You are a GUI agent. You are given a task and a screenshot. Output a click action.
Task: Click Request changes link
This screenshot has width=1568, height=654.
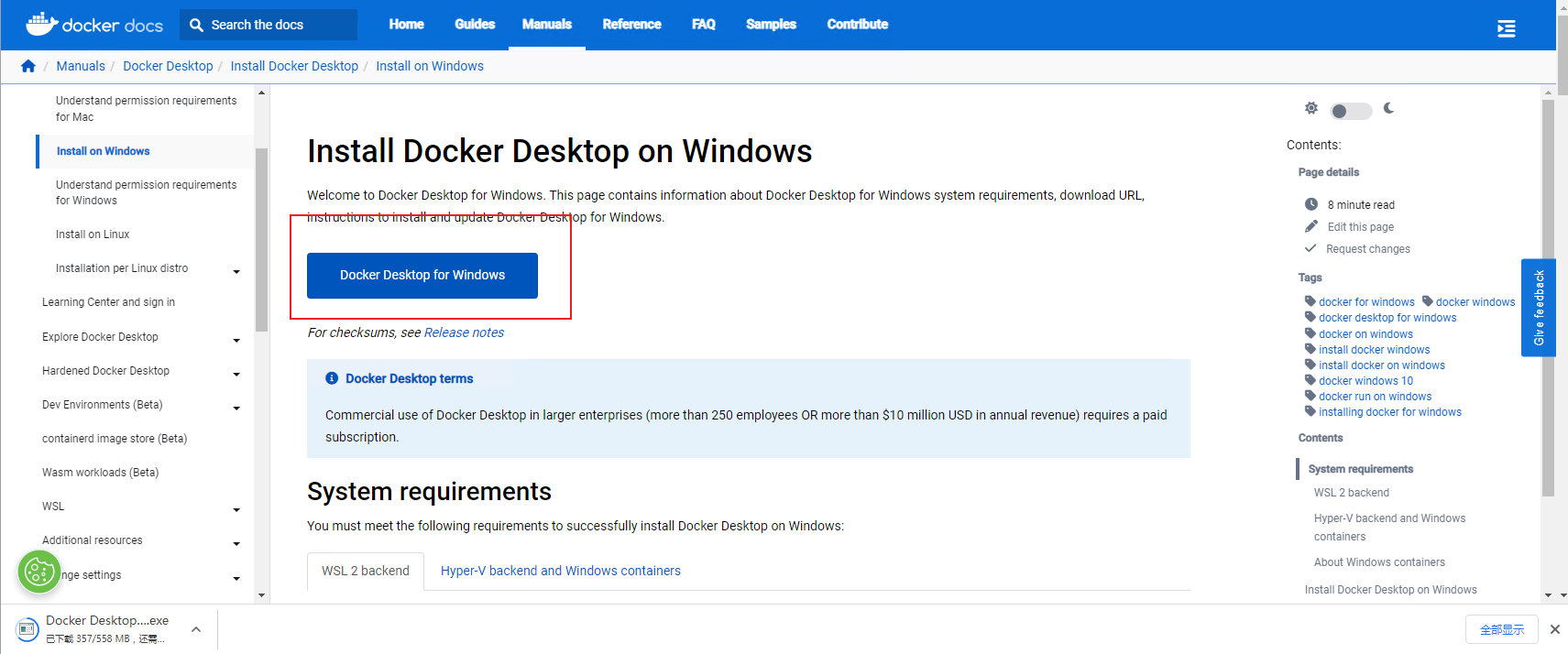tap(1368, 249)
